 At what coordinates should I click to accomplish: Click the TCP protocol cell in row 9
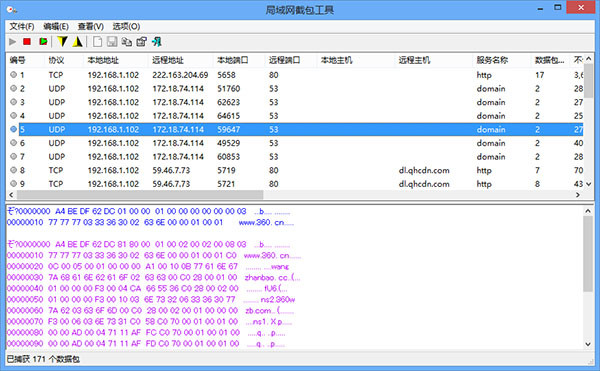click(56, 184)
